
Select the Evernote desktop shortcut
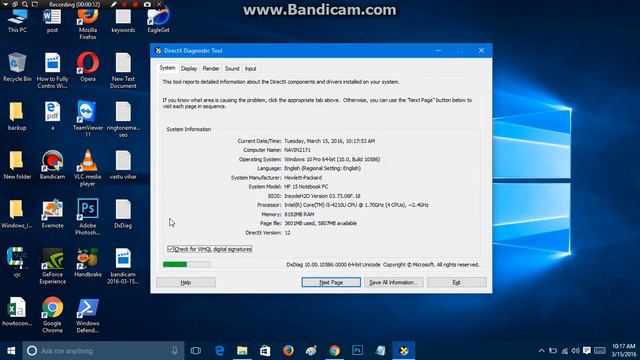pyautogui.click(x=52, y=213)
